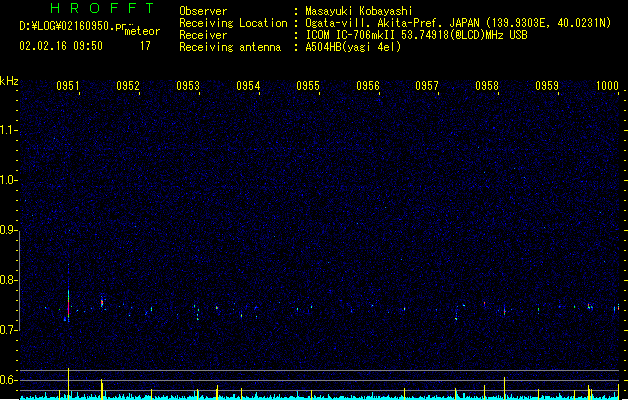Click the 0.9 kHz axis label
Viewport: 629px width, 400px height.
point(8,230)
